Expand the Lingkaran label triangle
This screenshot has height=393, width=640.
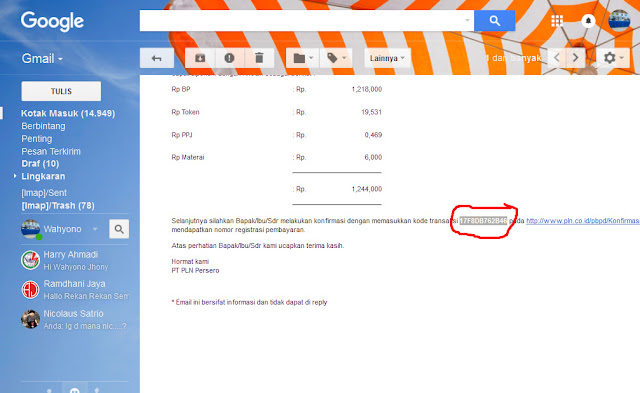(x=15, y=176)
